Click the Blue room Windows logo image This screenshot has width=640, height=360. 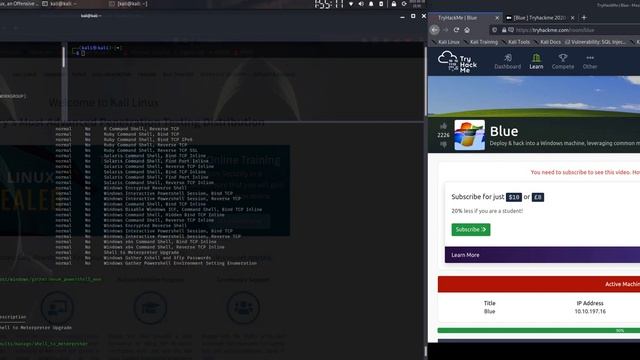(469, 135)
